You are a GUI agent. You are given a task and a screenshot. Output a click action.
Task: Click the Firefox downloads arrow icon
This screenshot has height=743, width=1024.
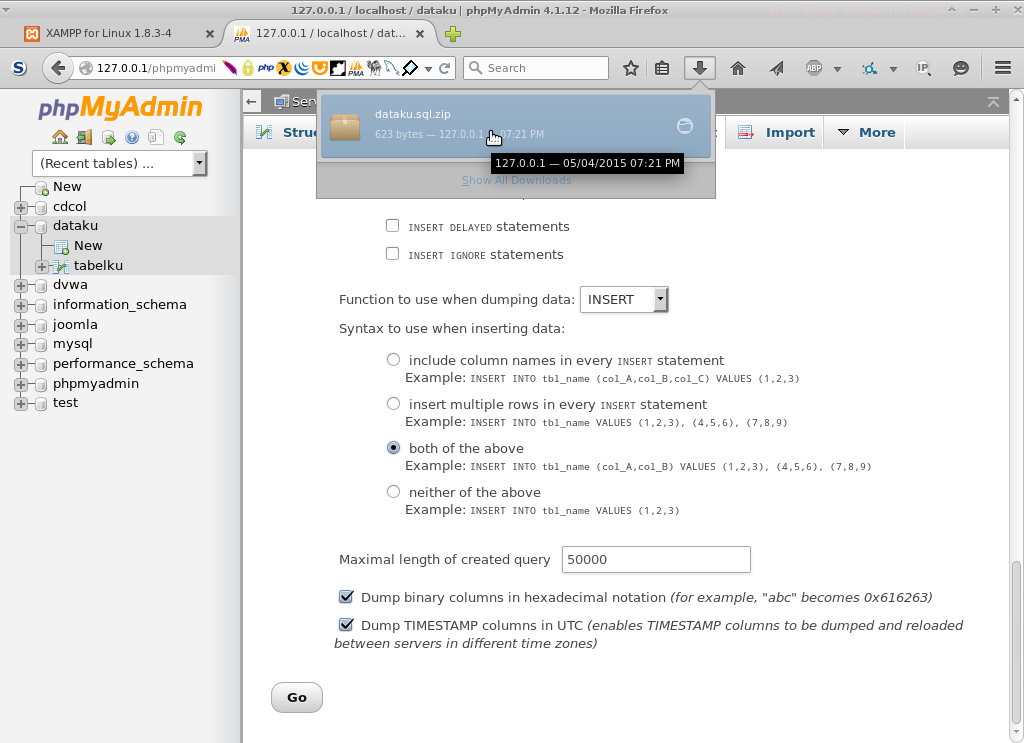[x=699, y=68]
